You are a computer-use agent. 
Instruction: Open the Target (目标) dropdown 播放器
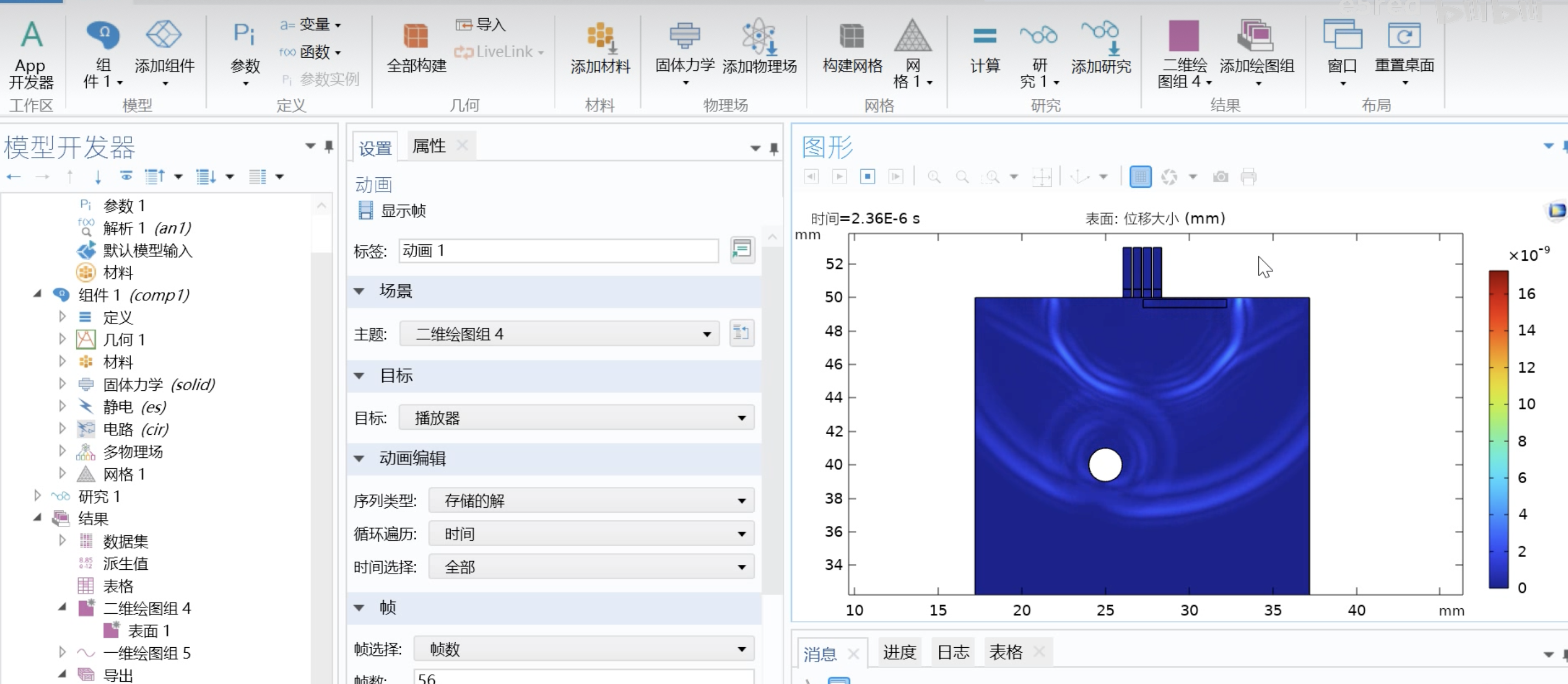[576, 418]
